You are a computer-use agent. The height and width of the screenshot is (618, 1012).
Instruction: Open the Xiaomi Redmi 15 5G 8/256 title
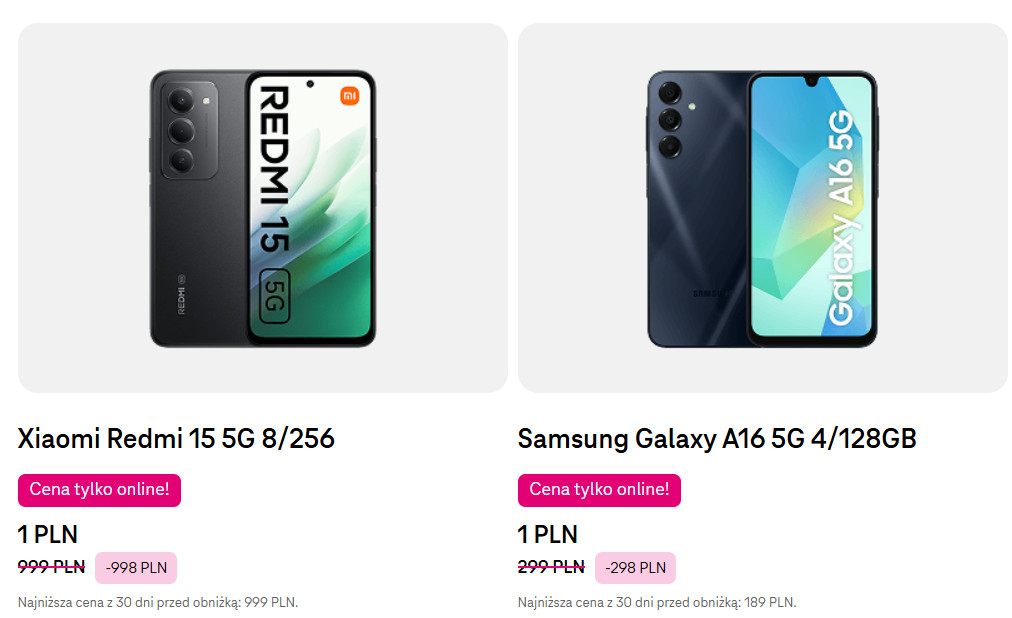[x=176, y=438]
